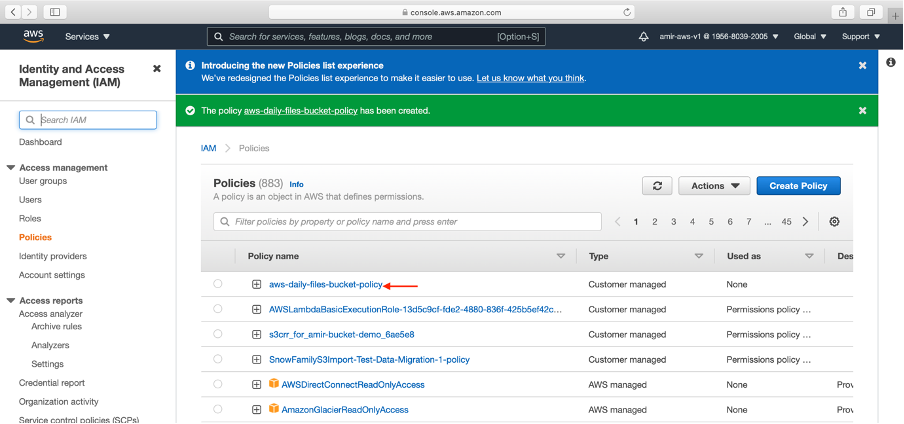
Task: Collapse the Access management section
Action: click(x=11, y=168)
